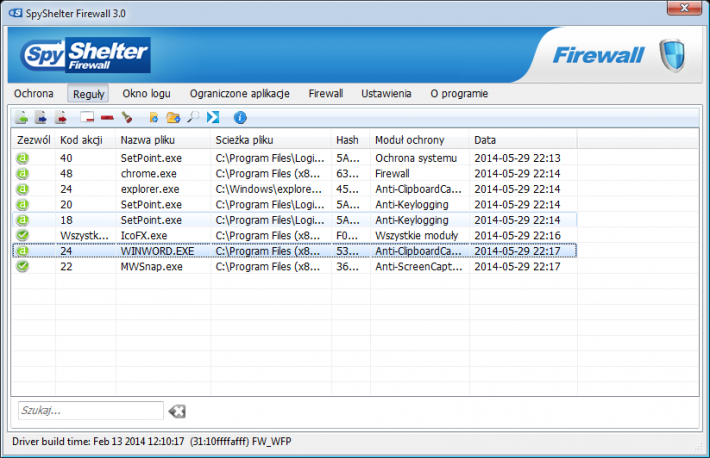Image resolution: width=710 pixels, height=458 pixels.
Task: Click the Anti-ScreenCapt... module cell
Action: tap(419, 266)
